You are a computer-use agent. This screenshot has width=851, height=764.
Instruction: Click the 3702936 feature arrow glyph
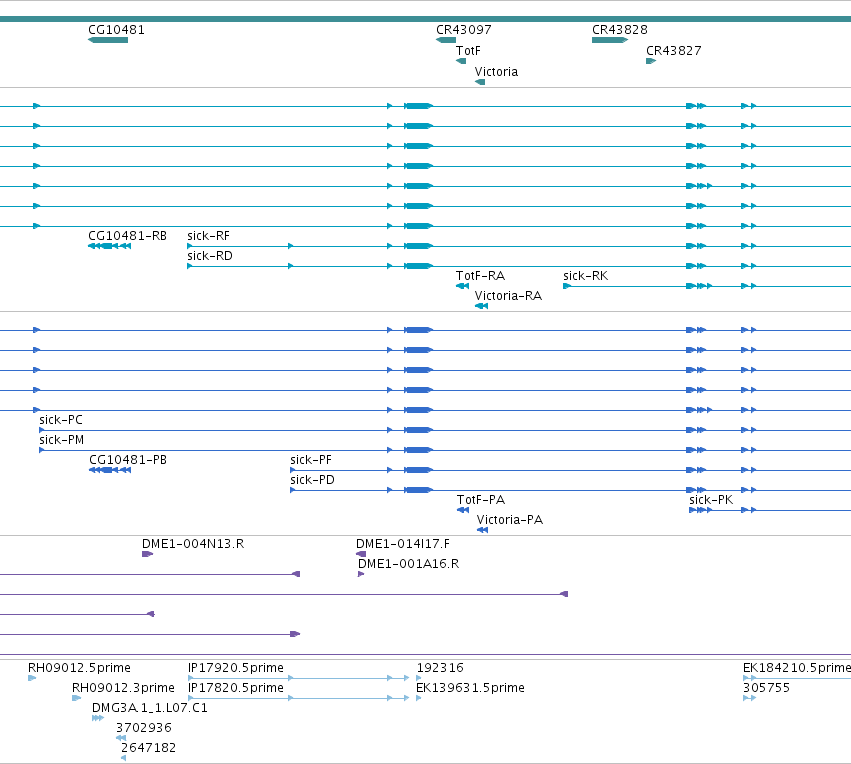coord(120,738)
